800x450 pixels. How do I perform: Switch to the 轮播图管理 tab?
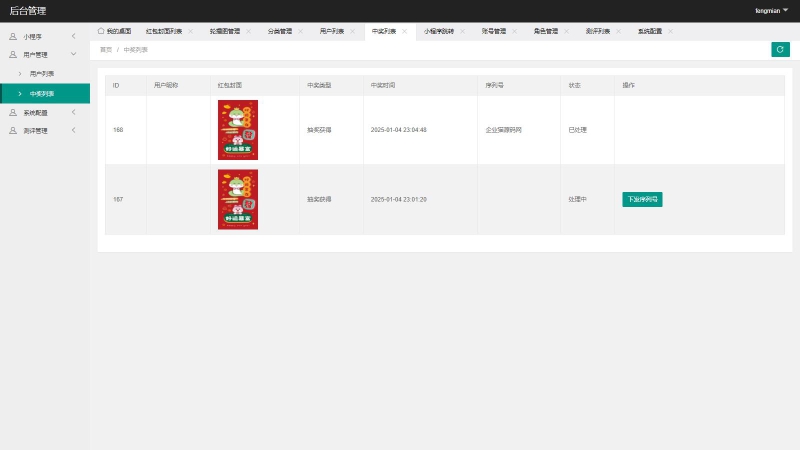point(224,31)
